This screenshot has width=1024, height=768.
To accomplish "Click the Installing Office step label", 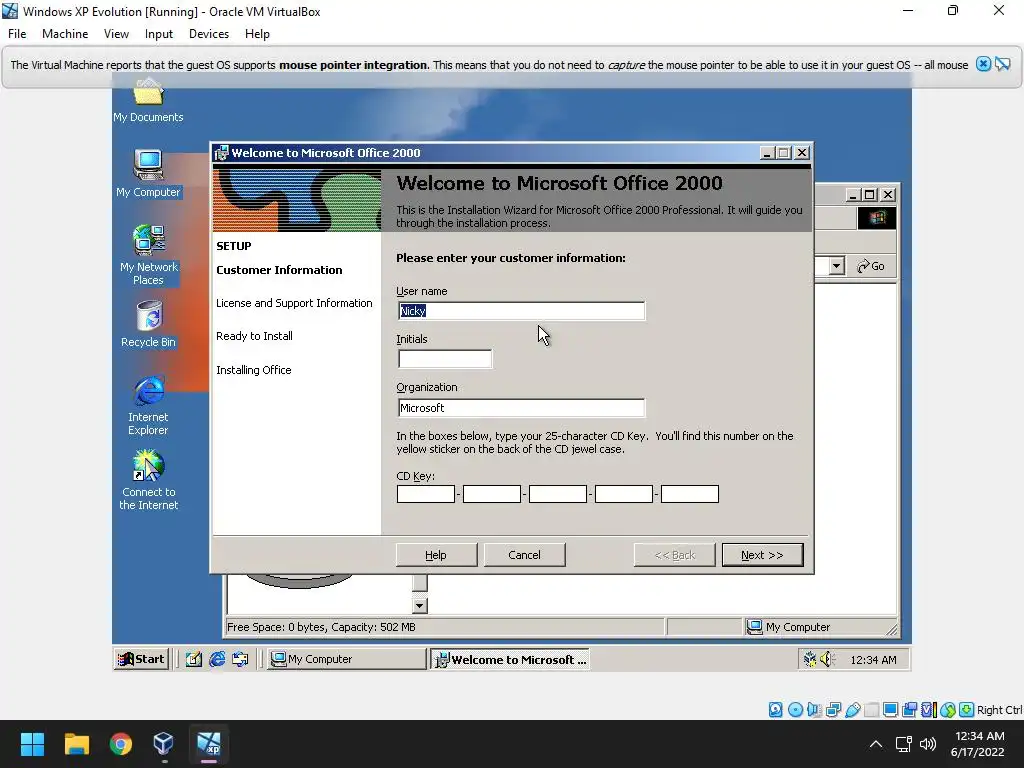I will (x=254, y=370).
